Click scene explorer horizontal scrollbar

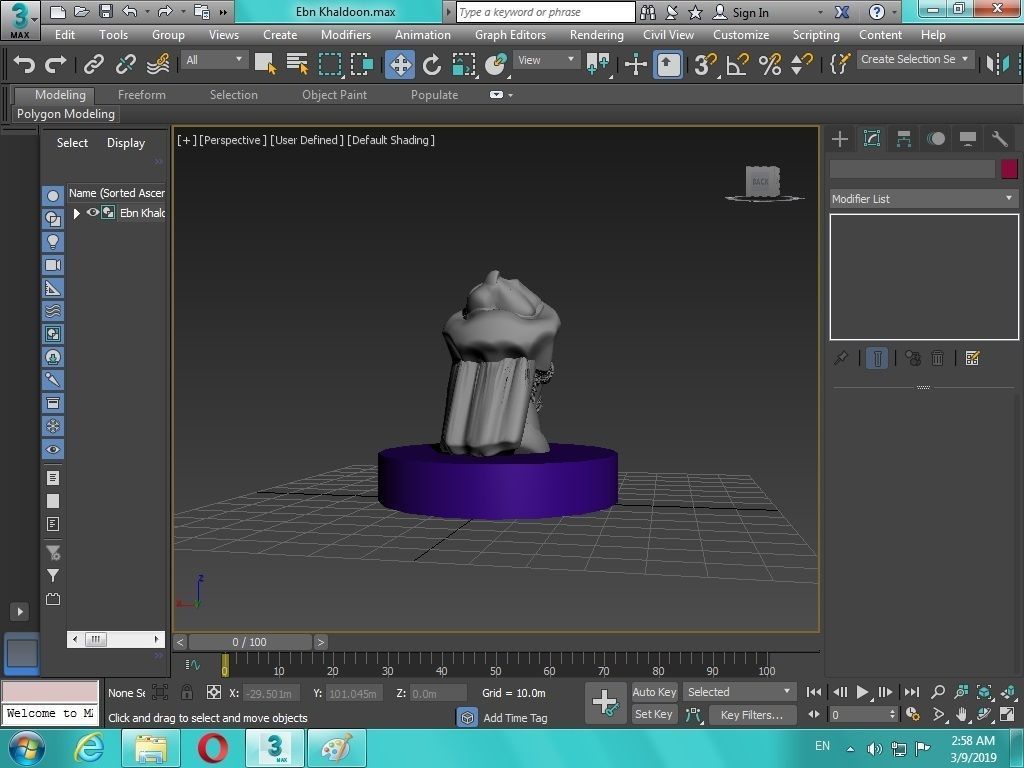(116, 639)
